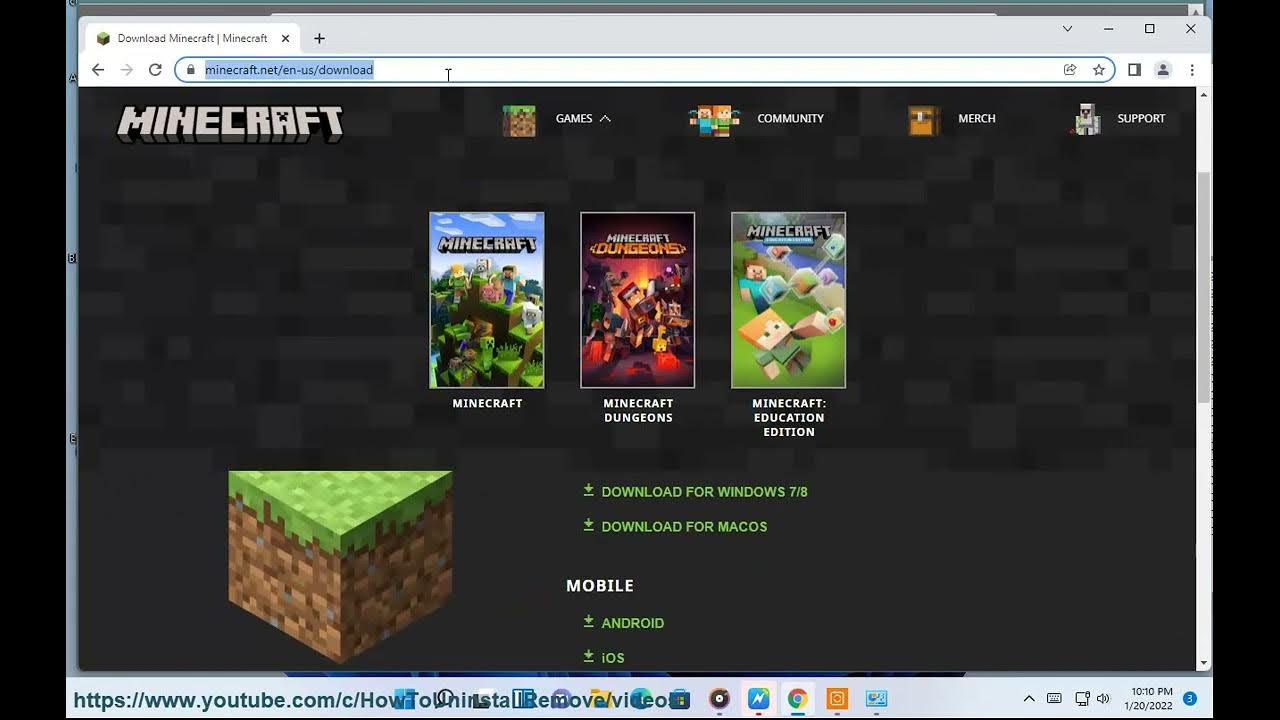Open a new browser tab
Image resolution: width=1280 pixels, height=720 pixels.
pyautogui.click(x=319, y=38)
